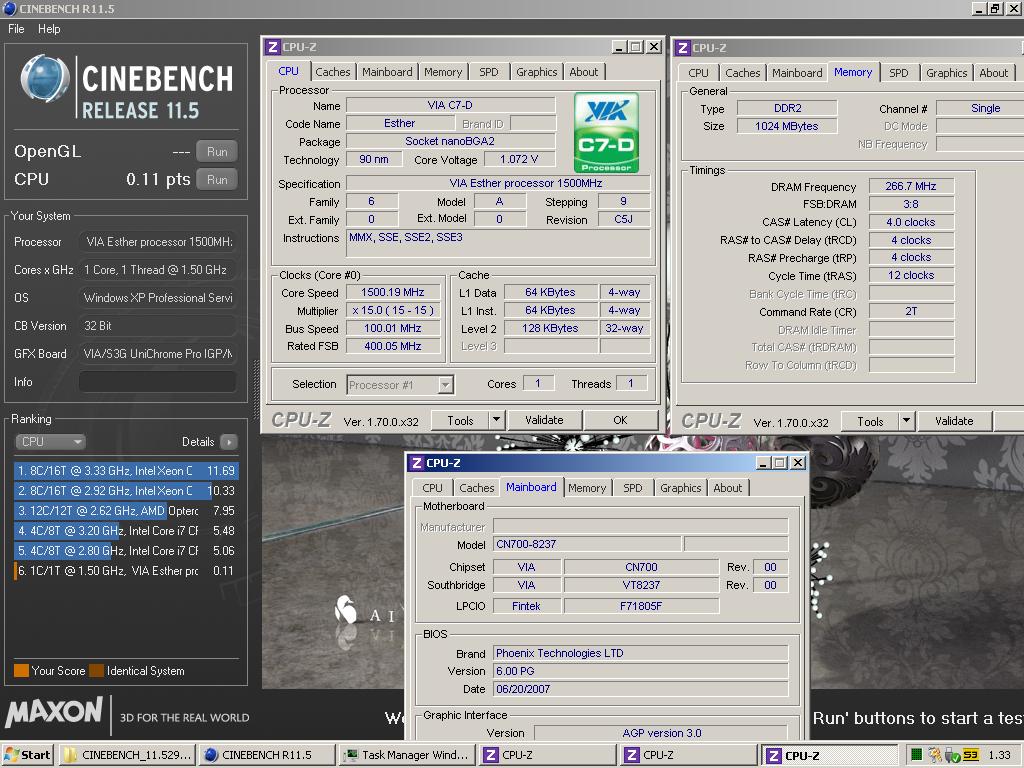
Task: Click CPU-Z title icon in Mainboard window
Action: point(417,463)
